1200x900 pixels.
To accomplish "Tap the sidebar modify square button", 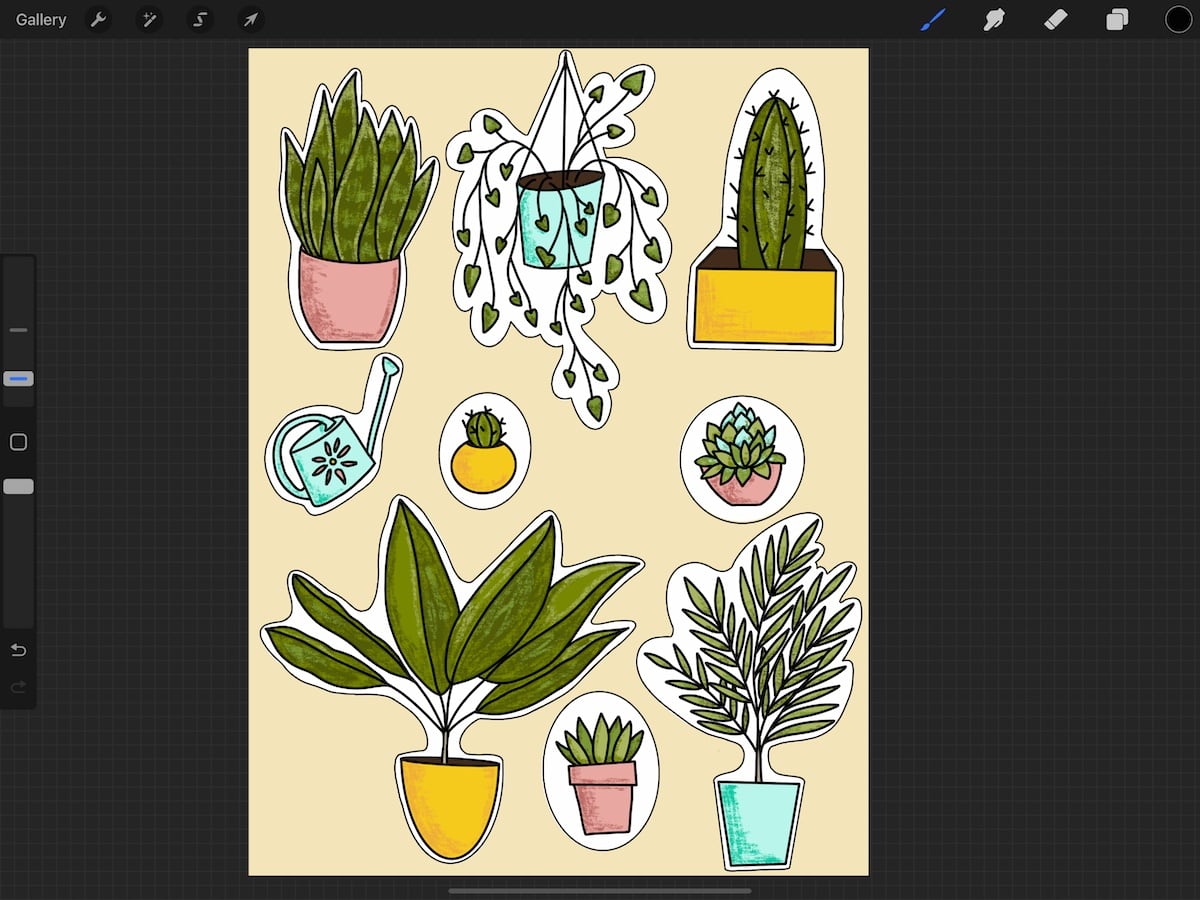I will coord(17,442).
